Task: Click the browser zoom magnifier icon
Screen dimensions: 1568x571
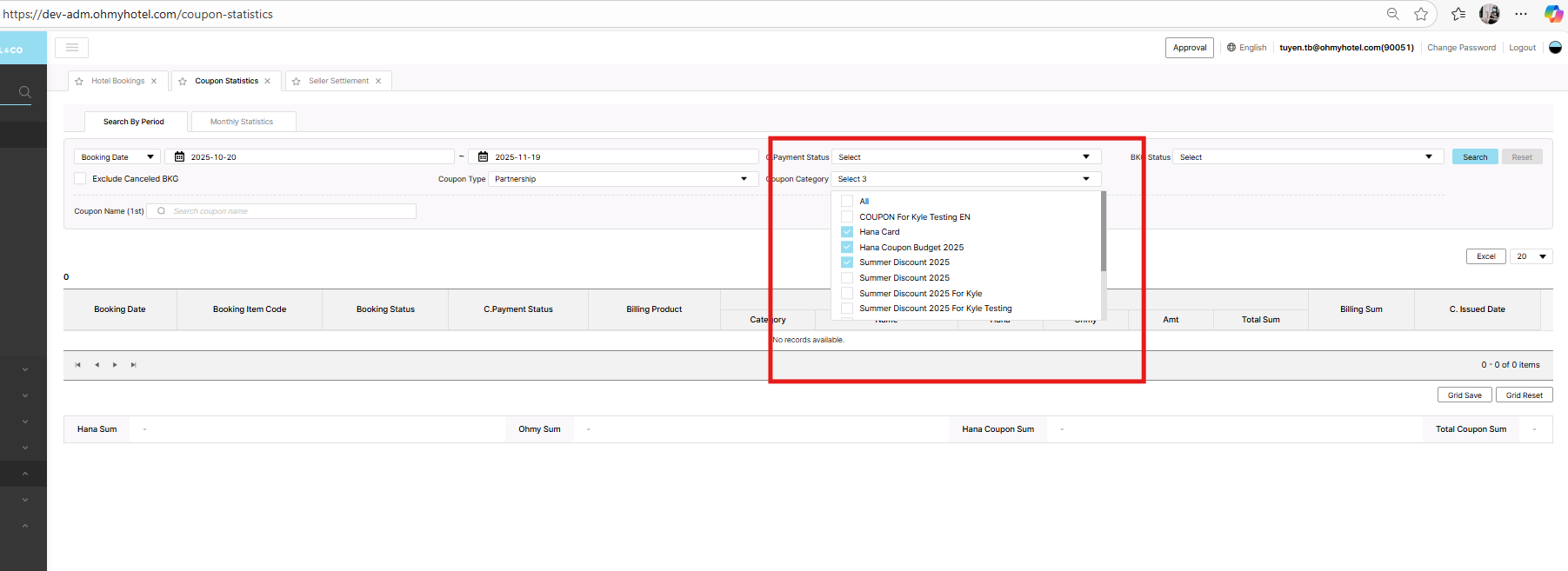Action: (1392, 14)
